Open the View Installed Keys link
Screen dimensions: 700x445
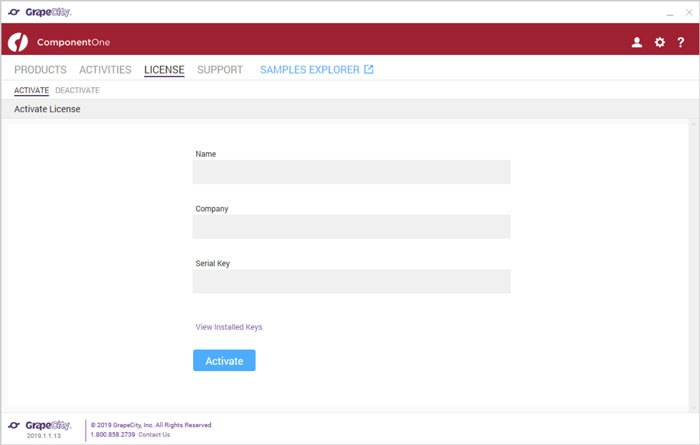click(x=229, y=327)
